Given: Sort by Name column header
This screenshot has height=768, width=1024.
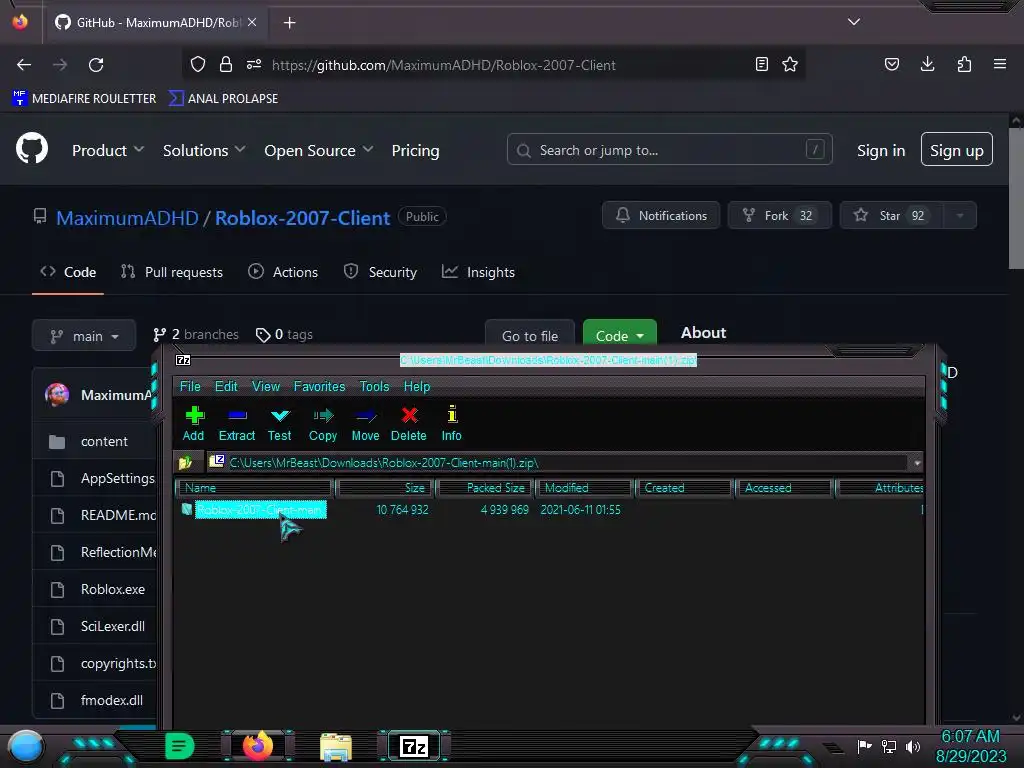Looking at the screenshot, I should pyautogui.click(x=255, y=488).
